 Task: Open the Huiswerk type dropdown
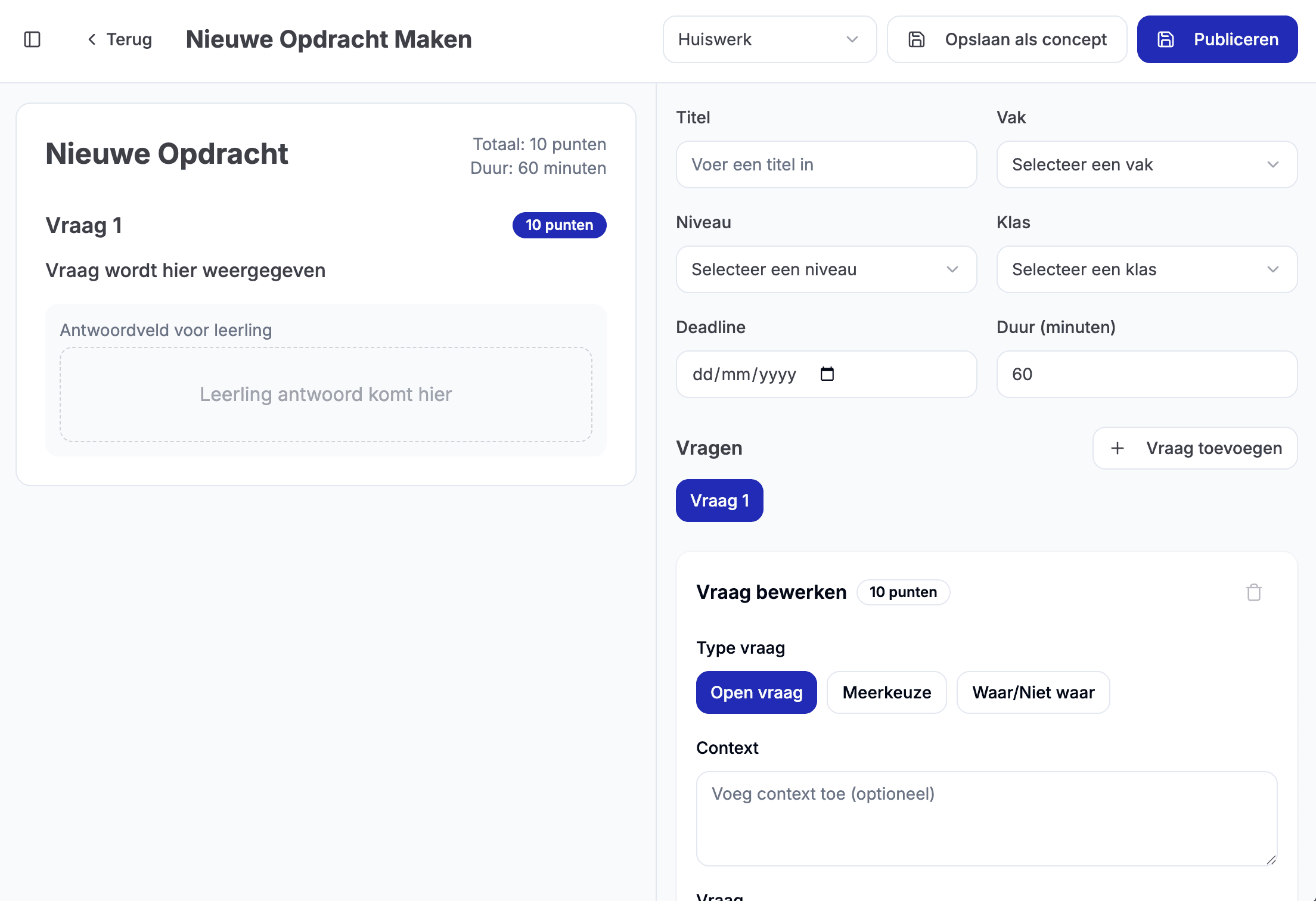click(769, 39)
